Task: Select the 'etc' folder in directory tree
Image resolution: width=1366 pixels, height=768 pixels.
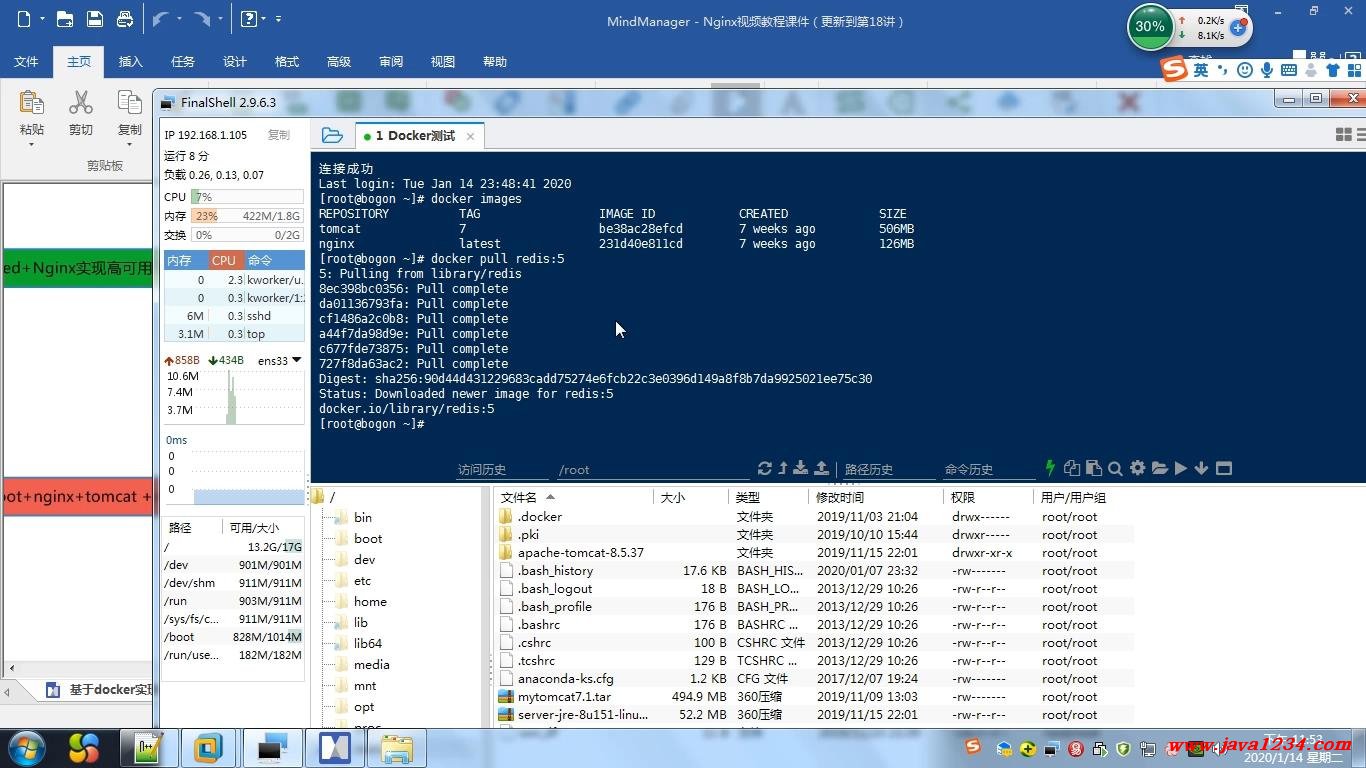Action: [x=362, y=580]
